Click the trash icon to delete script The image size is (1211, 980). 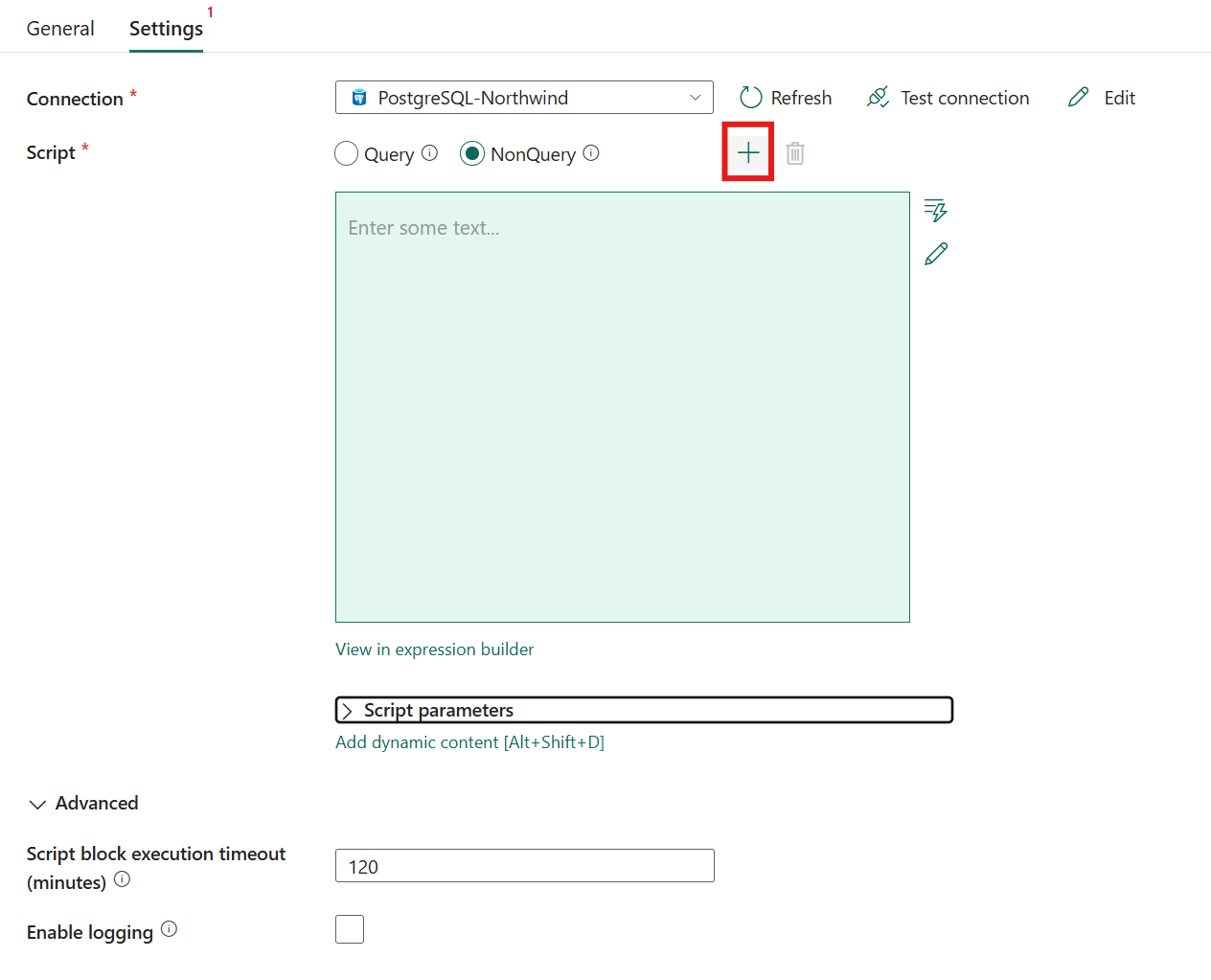coord(795,153)
